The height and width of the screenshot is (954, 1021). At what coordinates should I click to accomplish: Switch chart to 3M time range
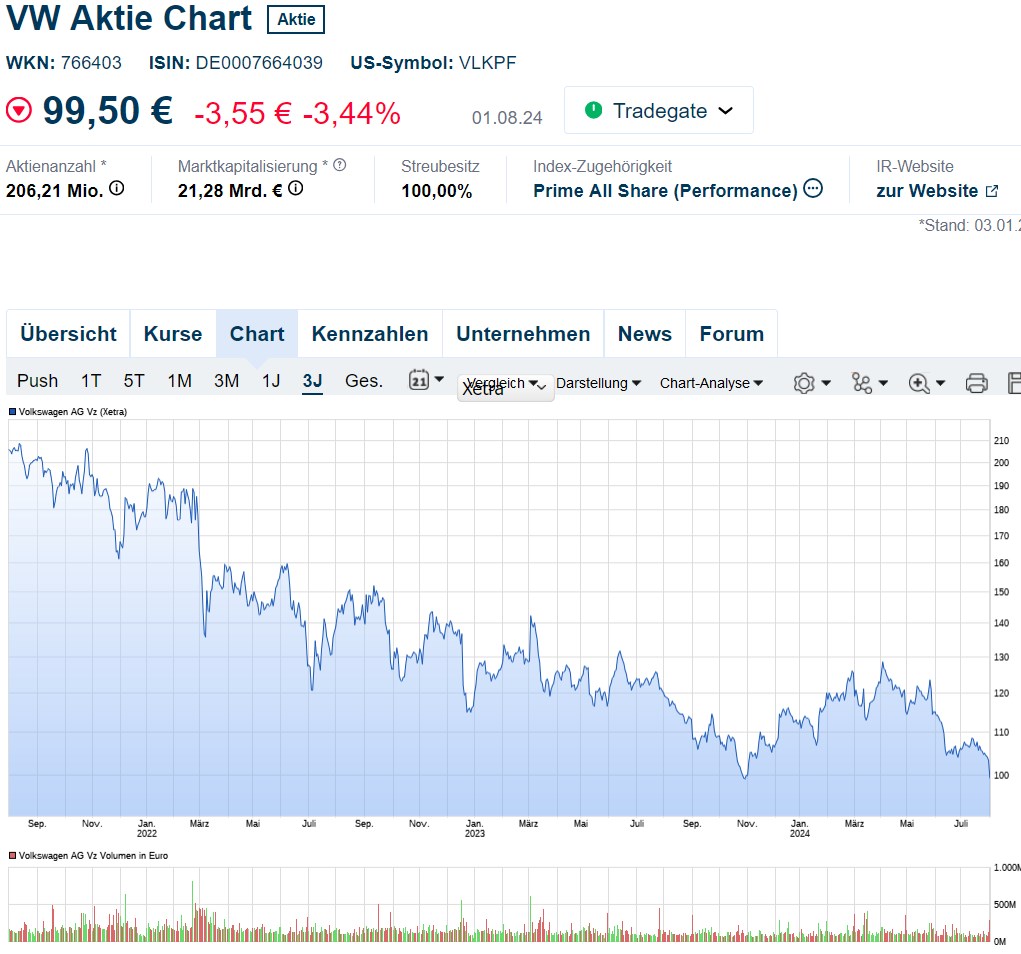[x=226, y=381]
